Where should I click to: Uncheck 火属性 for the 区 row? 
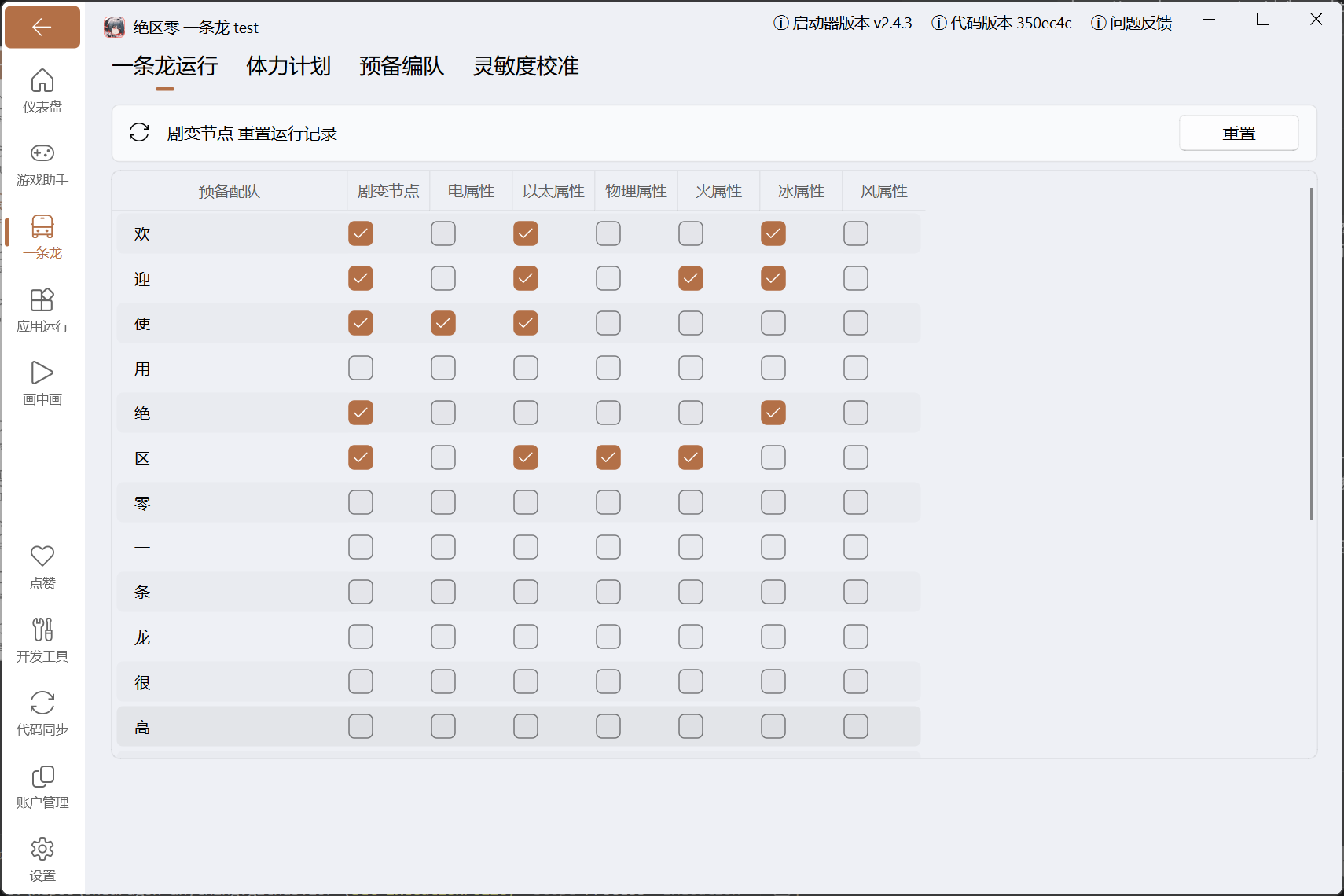click(x=691, y=457)
